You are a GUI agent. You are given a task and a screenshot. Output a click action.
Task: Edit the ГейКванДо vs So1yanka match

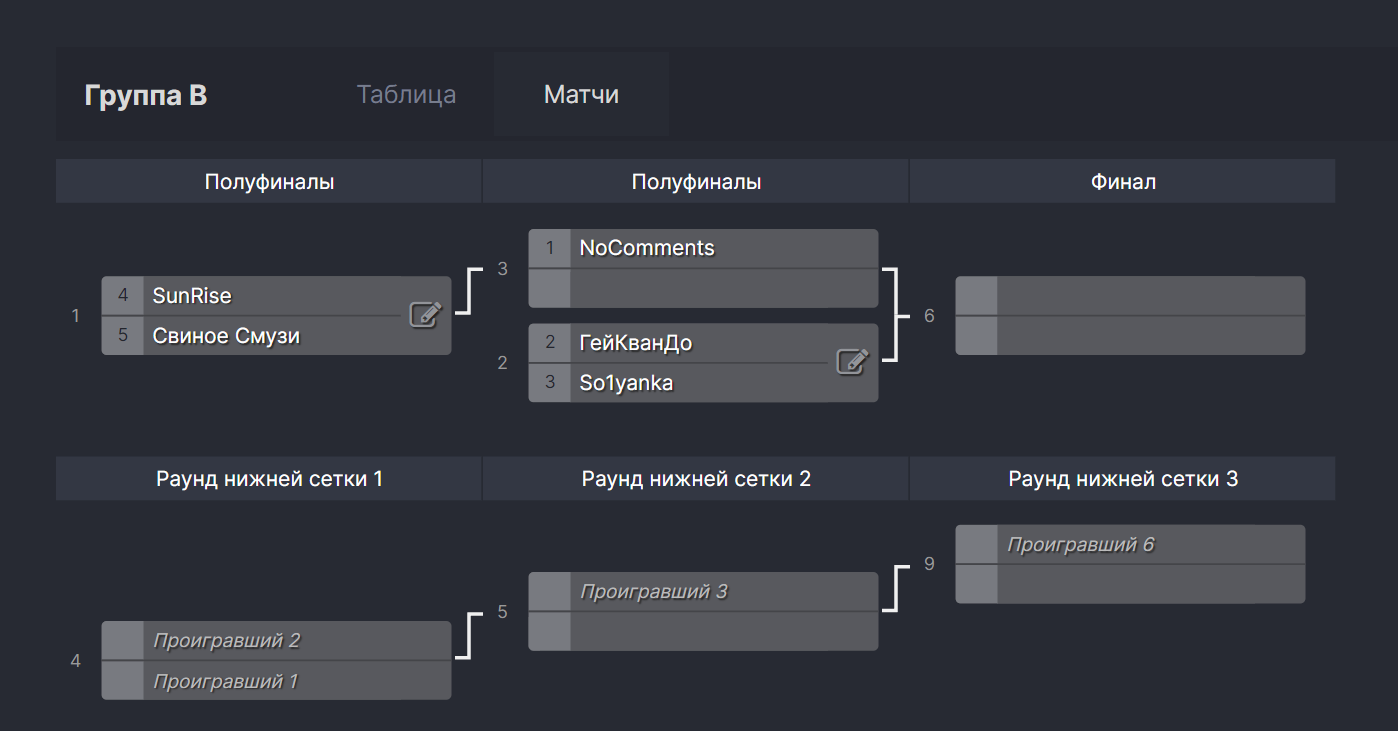coord(852,362)
